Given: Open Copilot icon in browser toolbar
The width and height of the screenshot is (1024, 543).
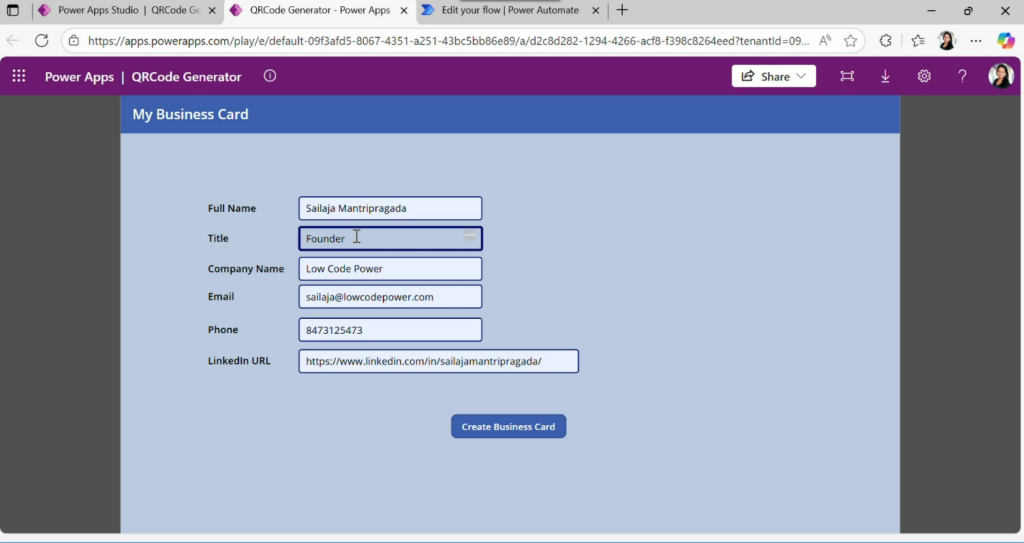Looking at the screenshot, I should coord(1006,41).
